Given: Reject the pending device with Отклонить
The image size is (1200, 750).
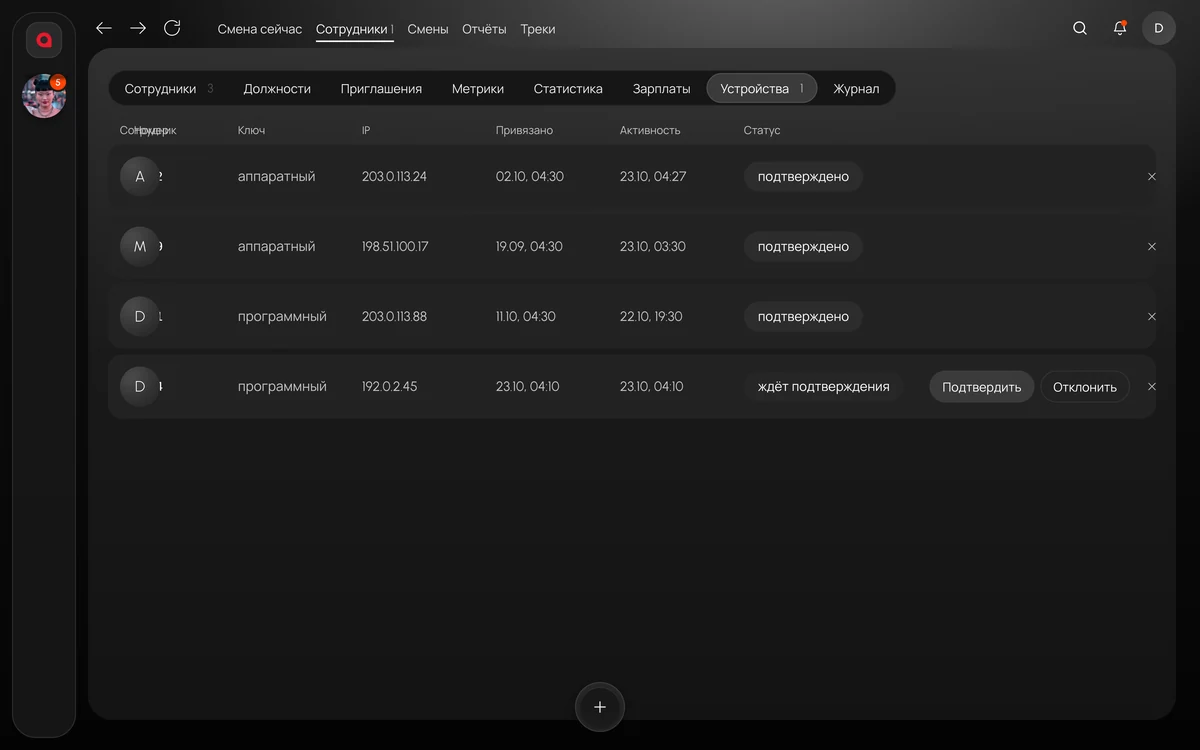Looking at the screenshot, I should 1085,387.
